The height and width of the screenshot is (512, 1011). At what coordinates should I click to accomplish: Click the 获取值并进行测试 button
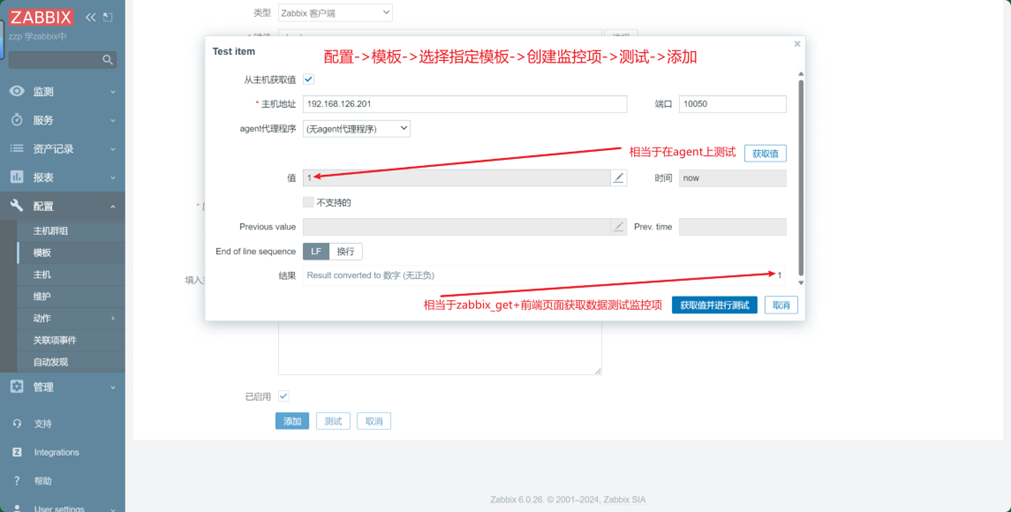coord(714,305)
